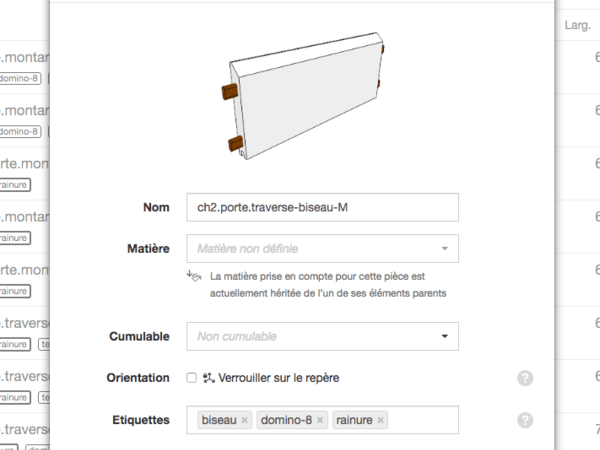Screen dimensions: 600x450
Task: Remove the biseau tag
Action: tap(245, 421)
